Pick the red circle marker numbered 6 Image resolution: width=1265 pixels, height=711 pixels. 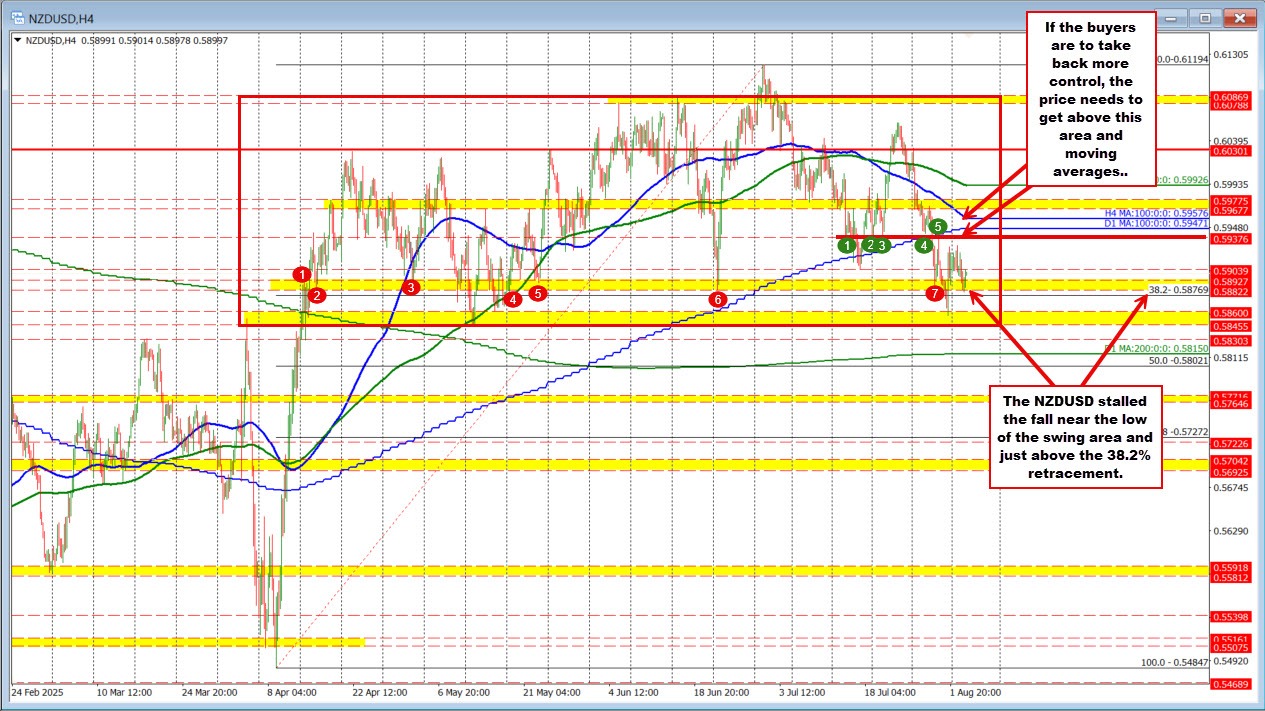pyautogui.click(x=717, y=299)
